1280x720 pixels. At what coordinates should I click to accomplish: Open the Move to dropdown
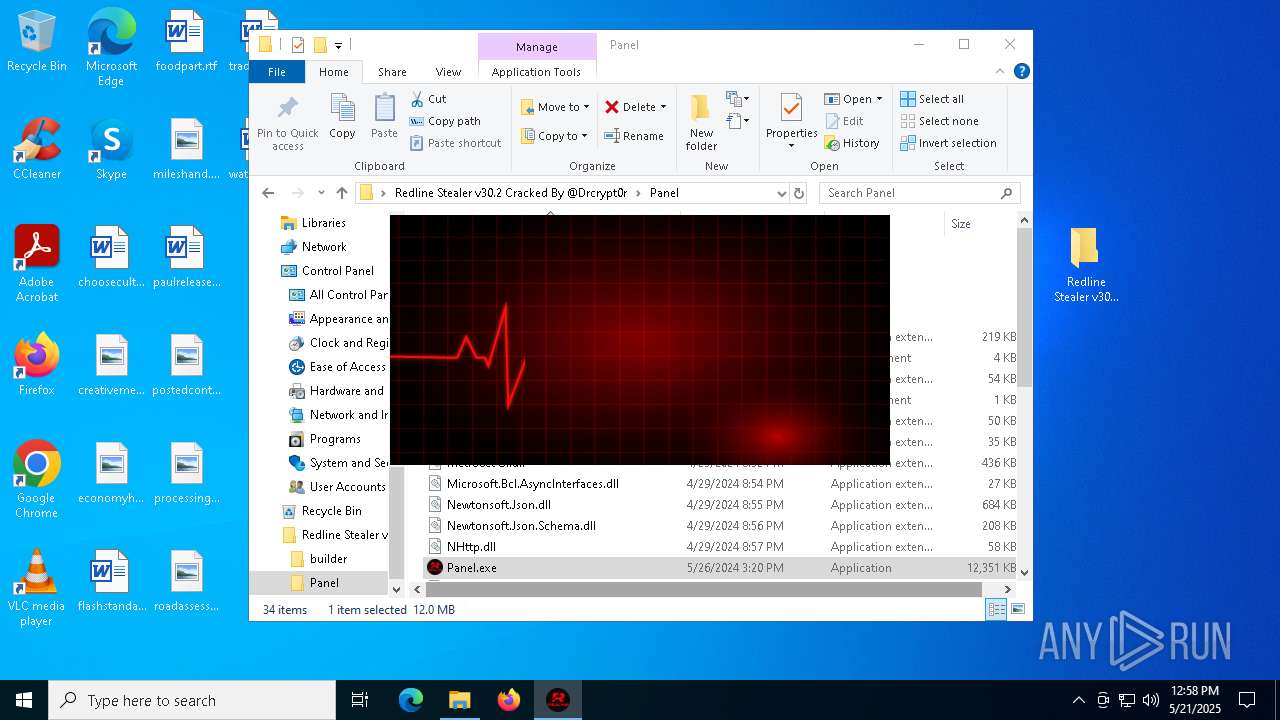pyautogui.click(x=555, y=107)
